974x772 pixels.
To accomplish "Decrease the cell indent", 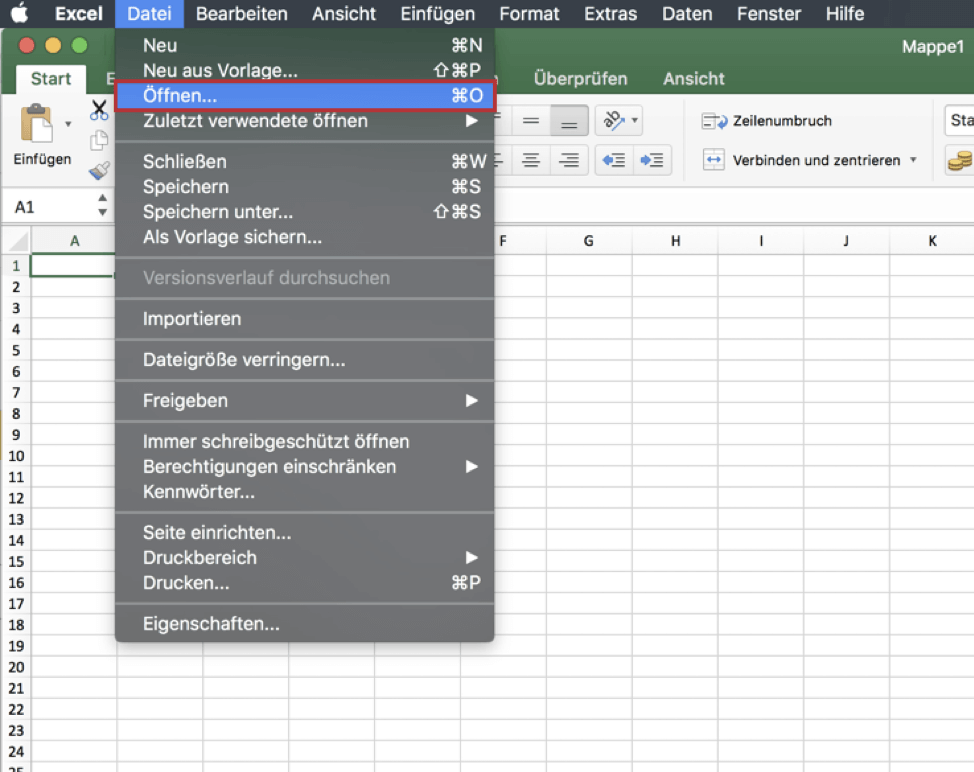I will [x=614, y=160].
